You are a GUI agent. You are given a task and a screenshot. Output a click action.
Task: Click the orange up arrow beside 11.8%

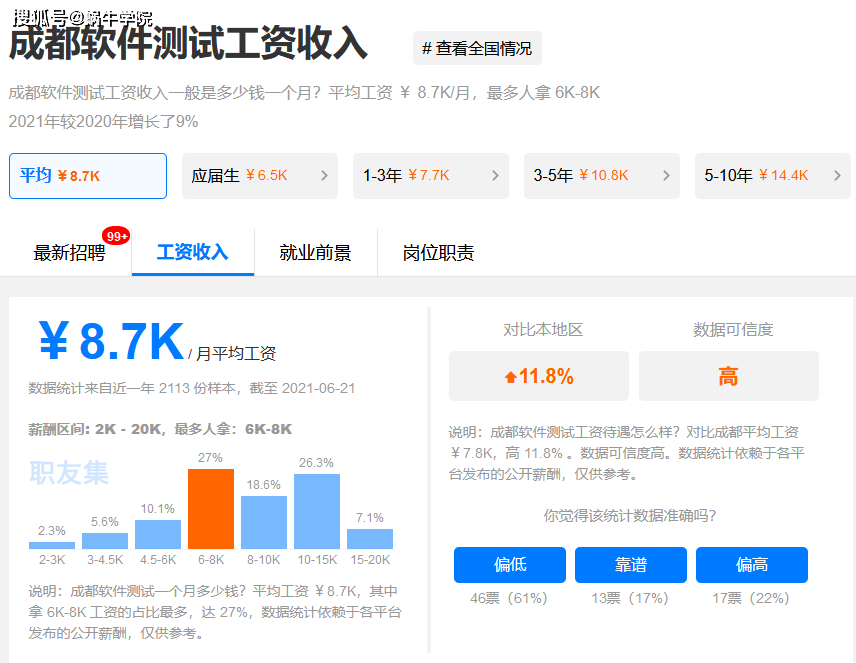click(x=510, y=377)
